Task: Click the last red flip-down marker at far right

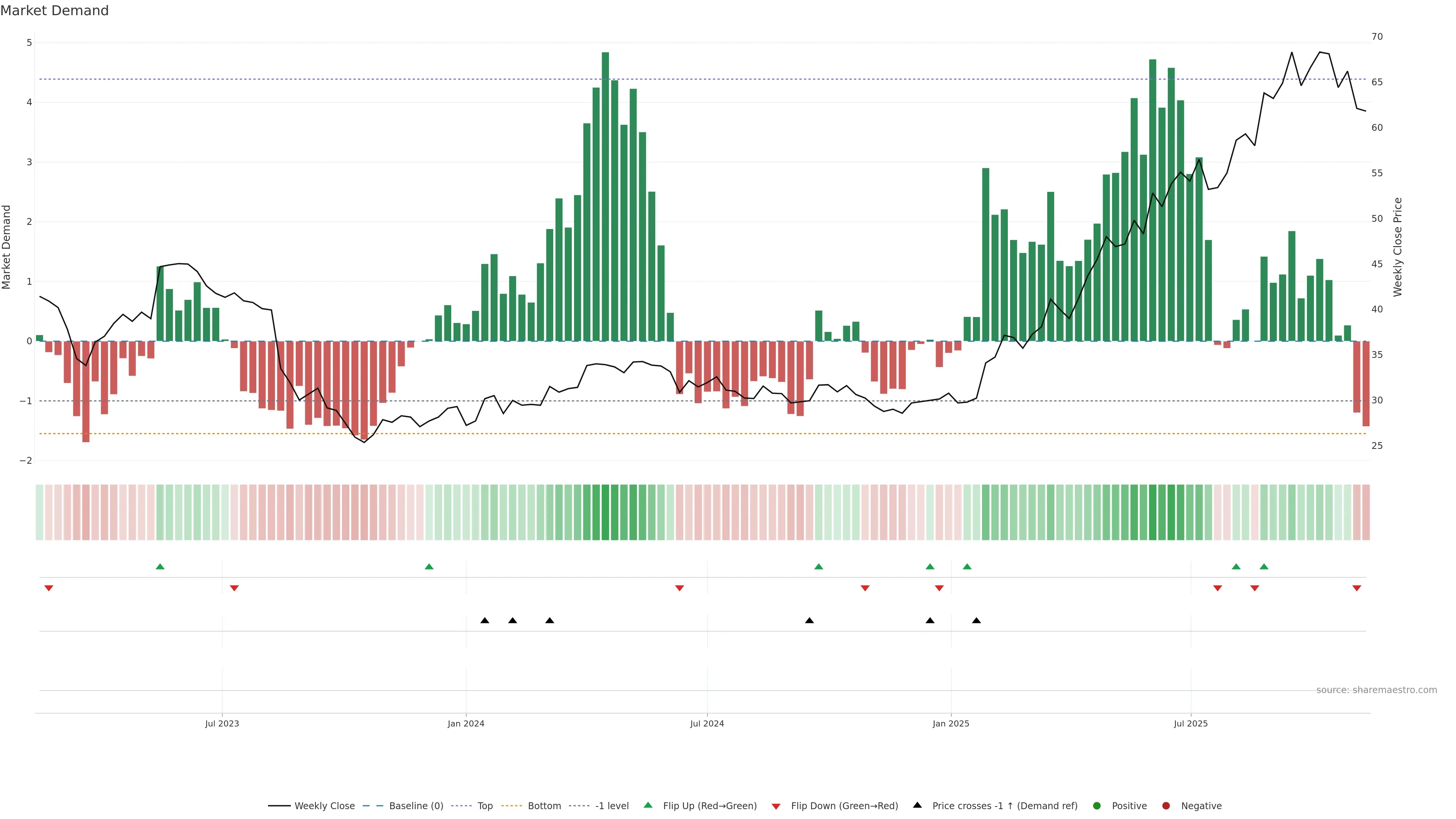Action: (1357, 588)
